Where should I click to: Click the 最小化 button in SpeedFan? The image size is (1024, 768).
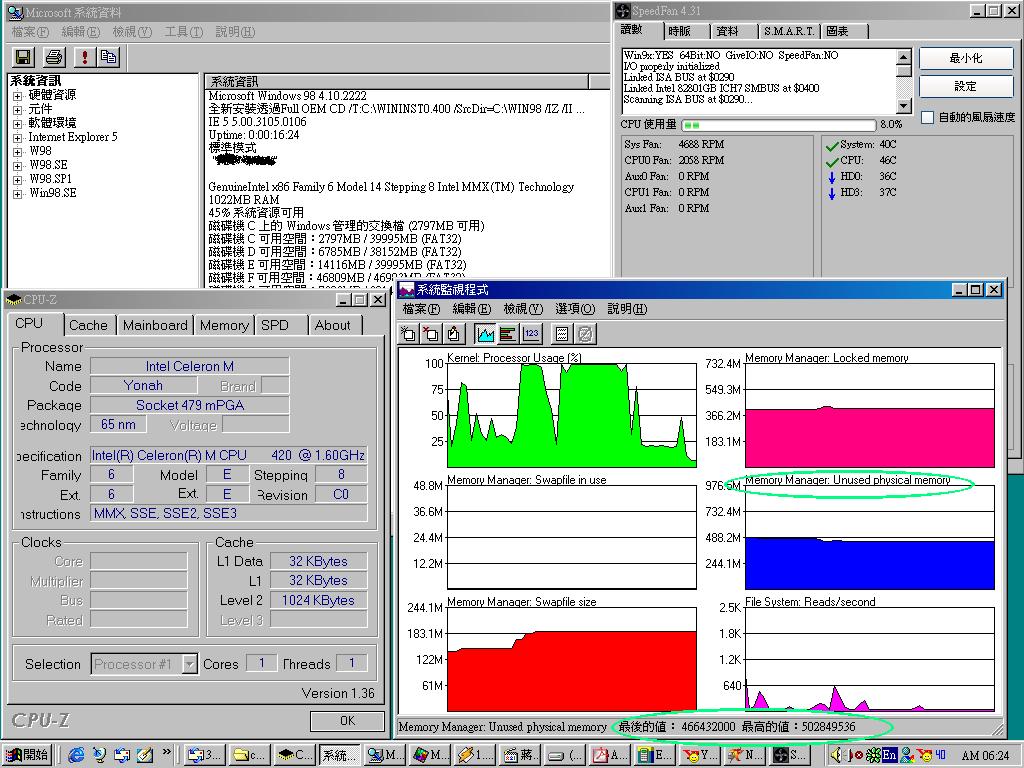tap(965, 58)
